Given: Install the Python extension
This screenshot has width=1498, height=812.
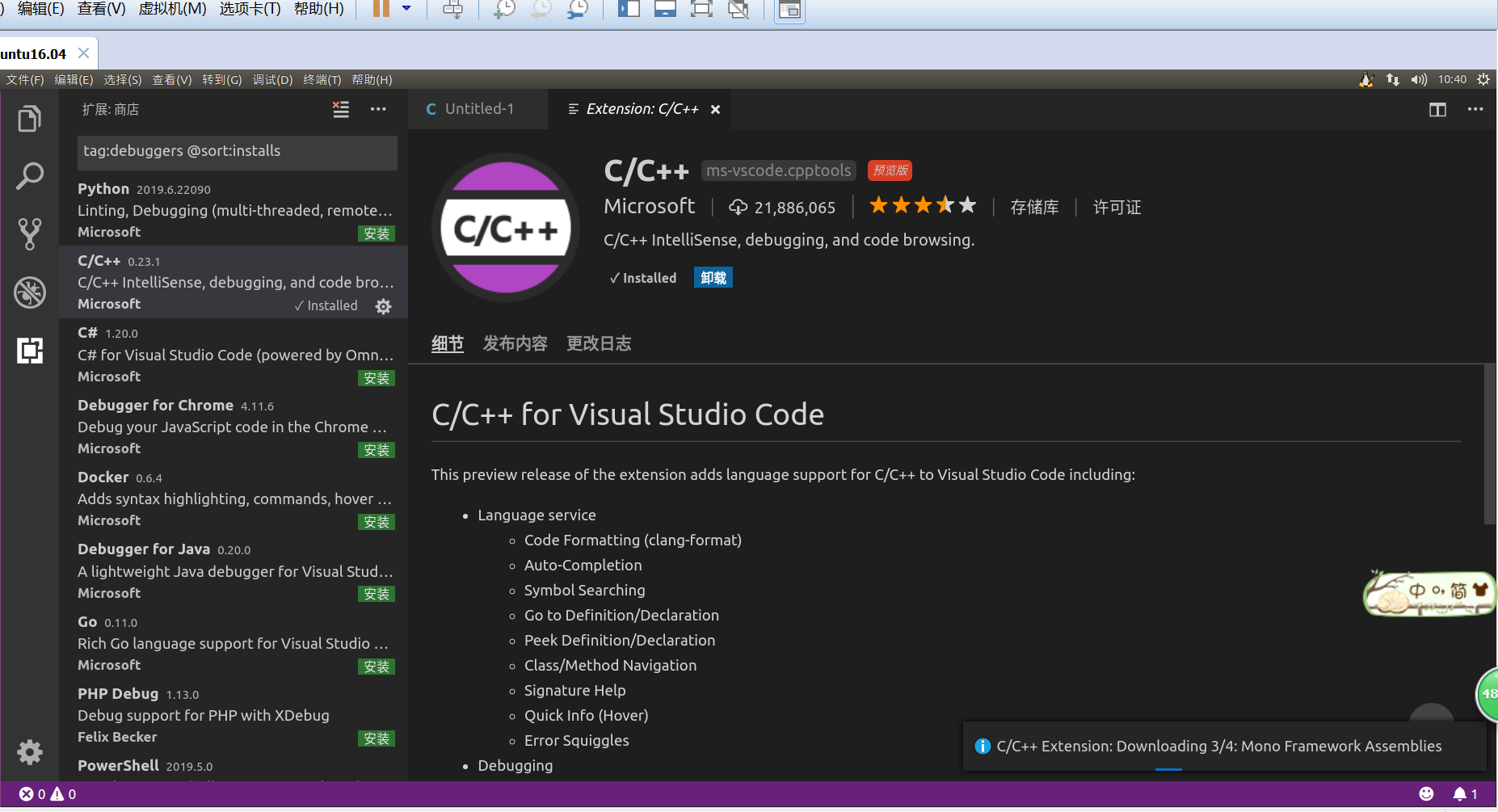Looking at the screenshot, I should (377, 234).
